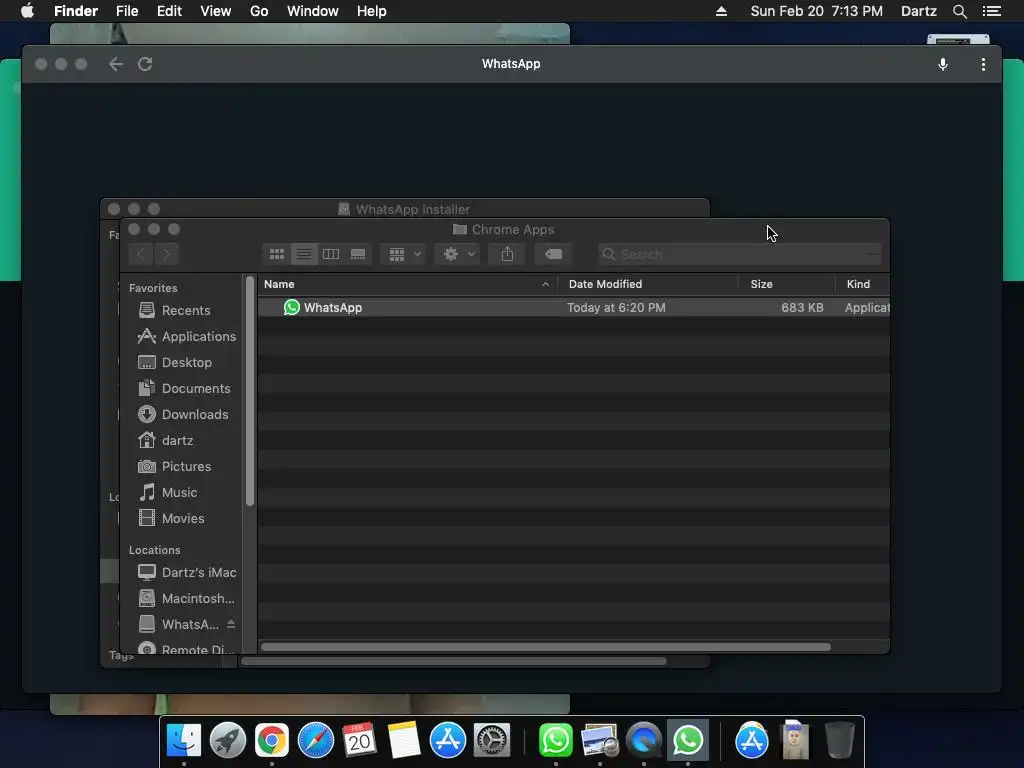Open Google Chrome from the Dock
Image resolution: width=1024 pixels, height=768 pixels.
[x=272, y=741]
